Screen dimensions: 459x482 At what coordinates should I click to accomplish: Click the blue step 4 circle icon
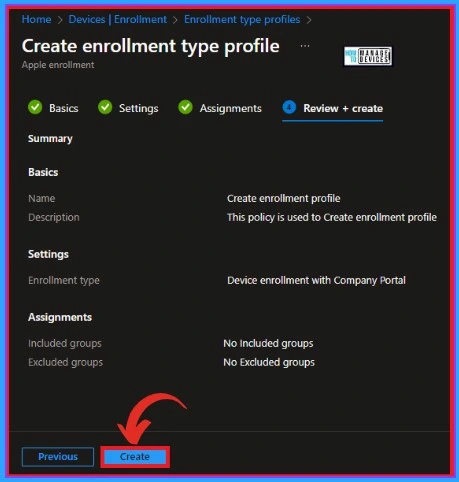(x=289, y=107)
